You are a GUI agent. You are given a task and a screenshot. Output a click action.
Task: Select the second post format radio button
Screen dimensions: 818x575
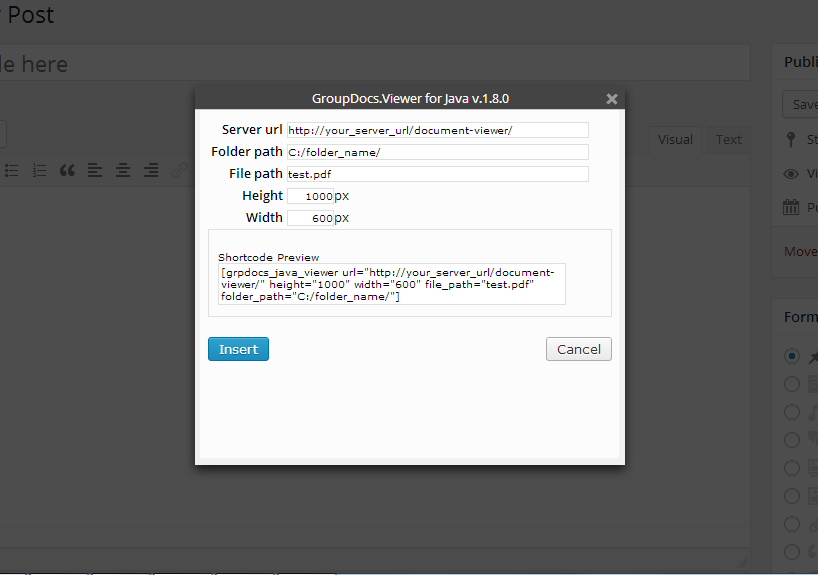point(792,384)
